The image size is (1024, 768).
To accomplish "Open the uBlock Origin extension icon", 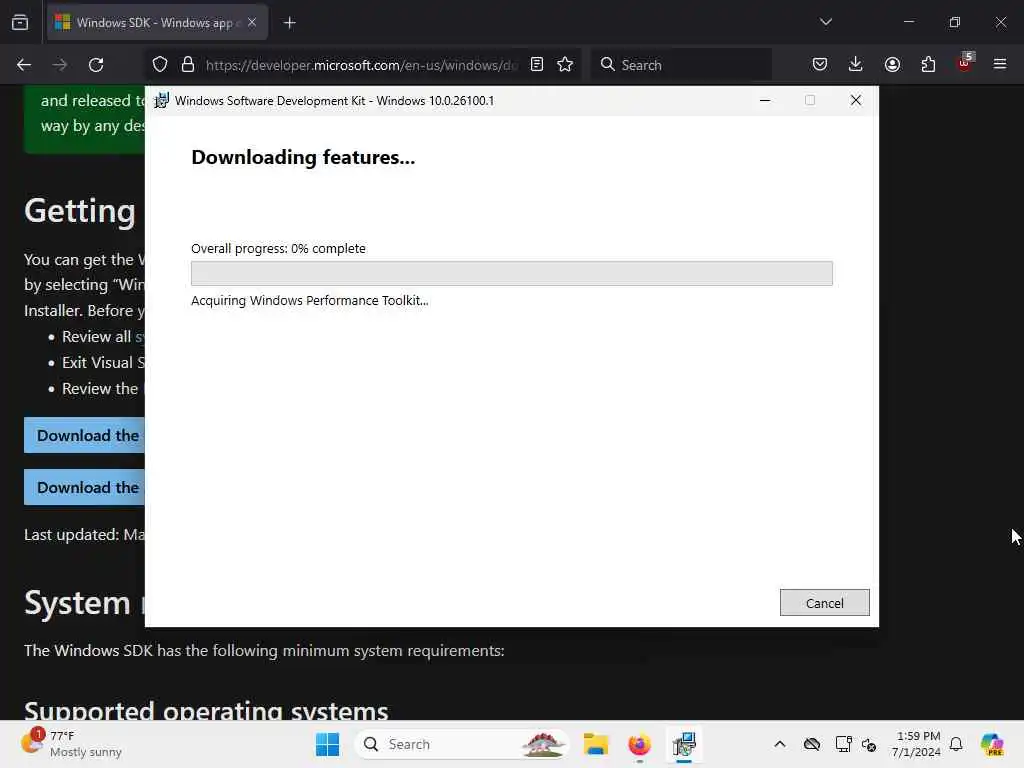I will (965, 63).
